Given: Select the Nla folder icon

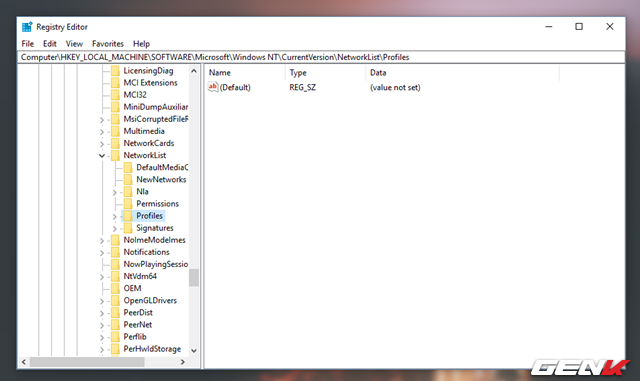Looking at the screenshot, I should pyautogui.click(x=128, y=192).
